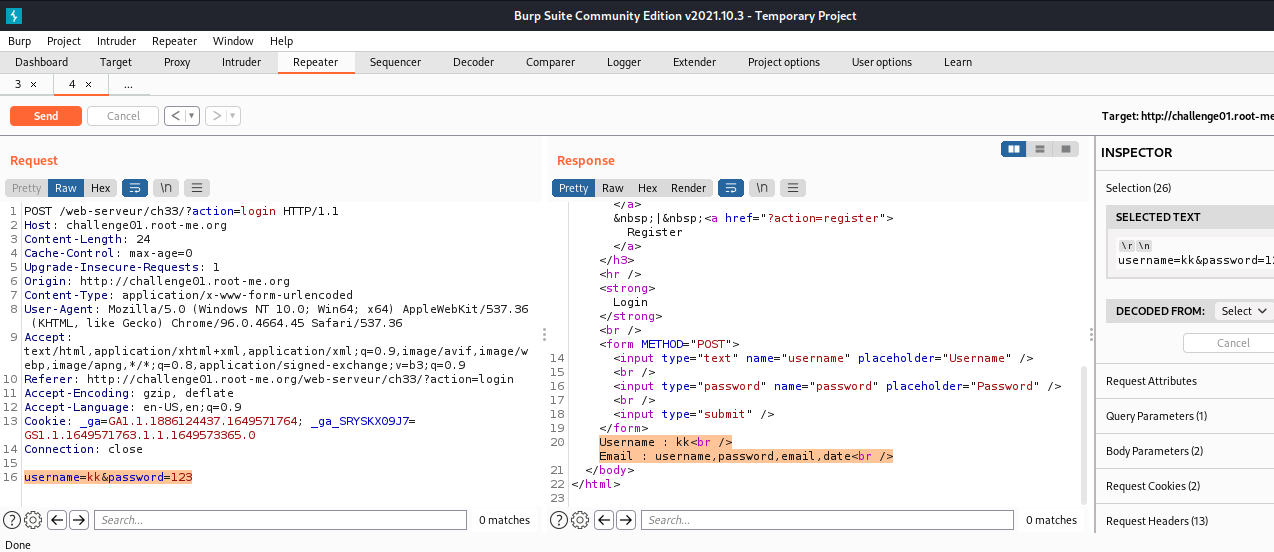Open Request panel hamburger options menu

pos(197,188)
